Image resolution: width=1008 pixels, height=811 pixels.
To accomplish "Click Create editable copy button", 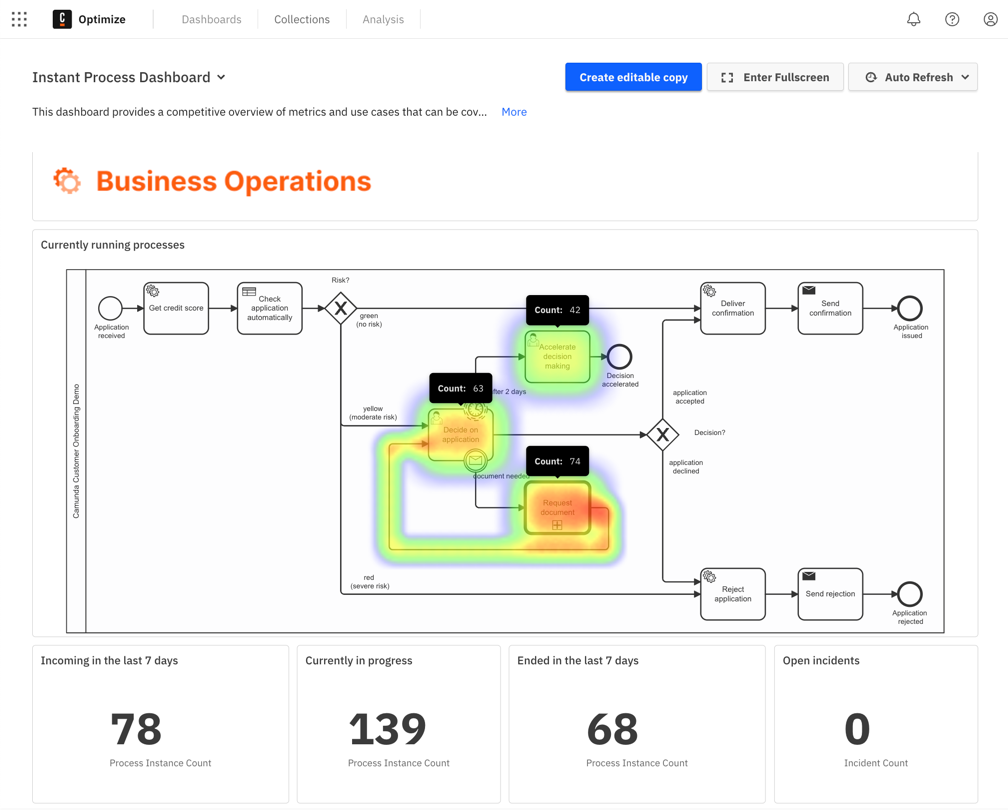I will (633, 77).
